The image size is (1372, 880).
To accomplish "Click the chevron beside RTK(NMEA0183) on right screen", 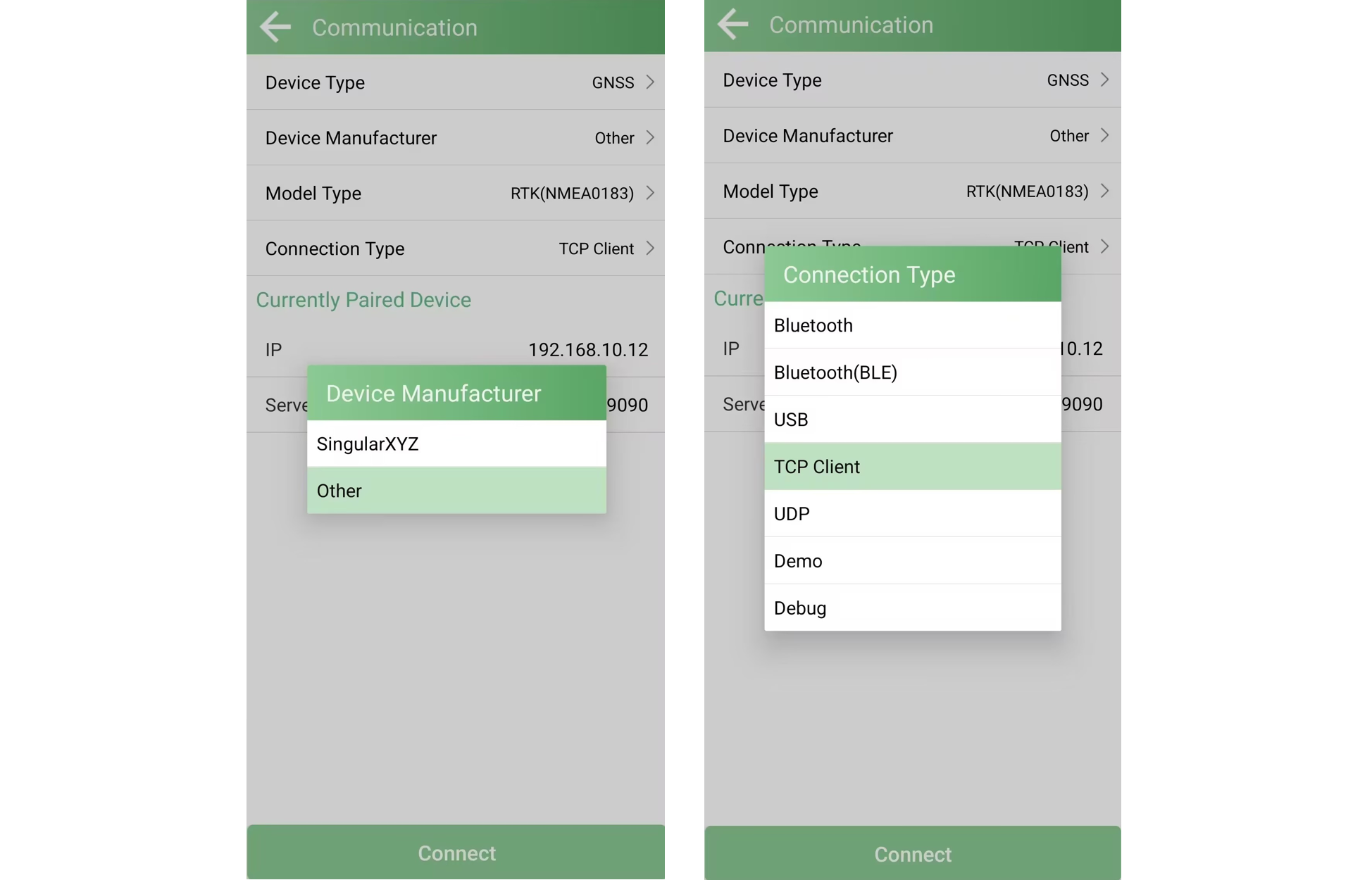I will tap(1104, 191).
